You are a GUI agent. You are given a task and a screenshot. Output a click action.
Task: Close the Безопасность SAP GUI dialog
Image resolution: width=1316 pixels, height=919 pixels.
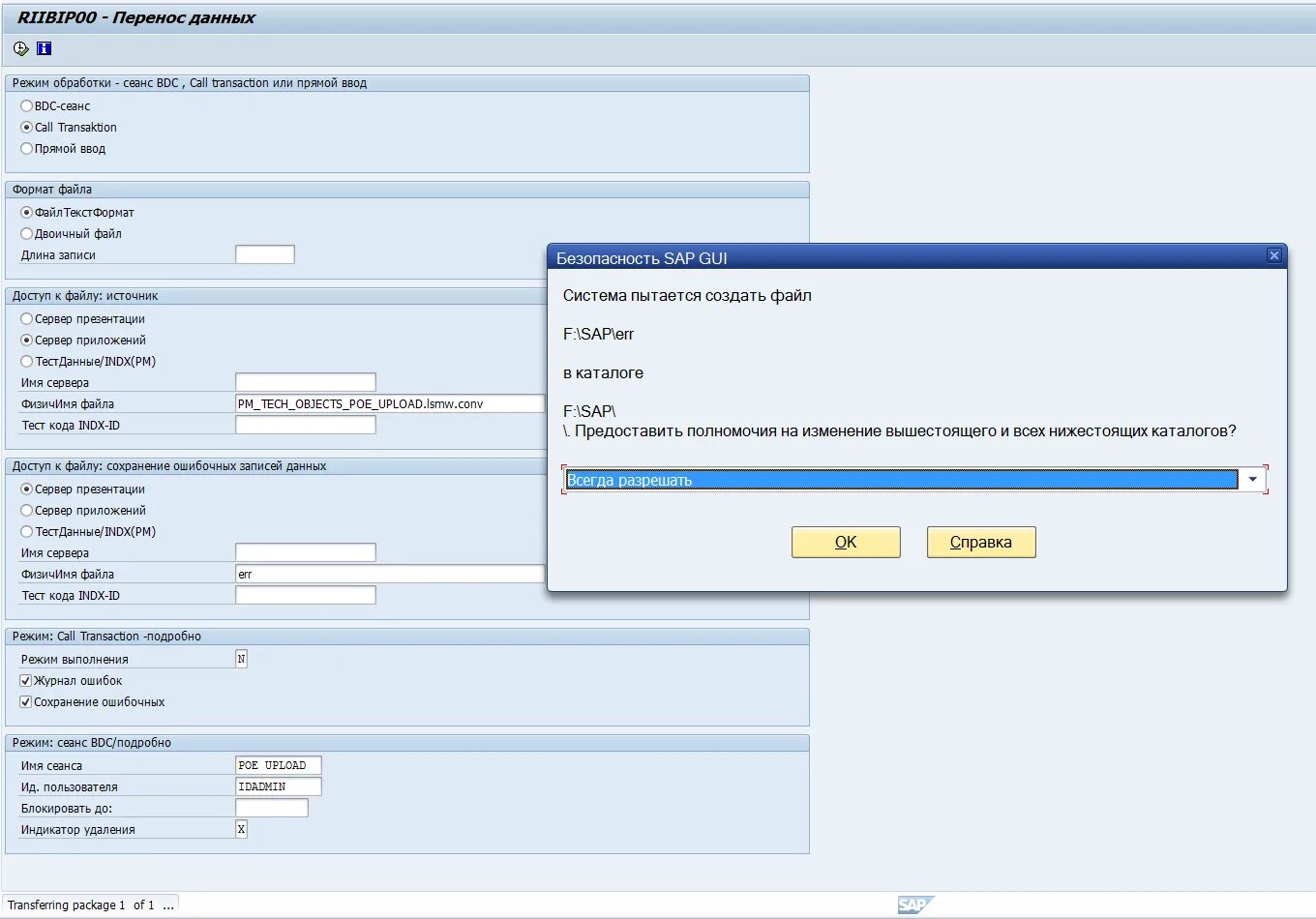point(1274,255)
